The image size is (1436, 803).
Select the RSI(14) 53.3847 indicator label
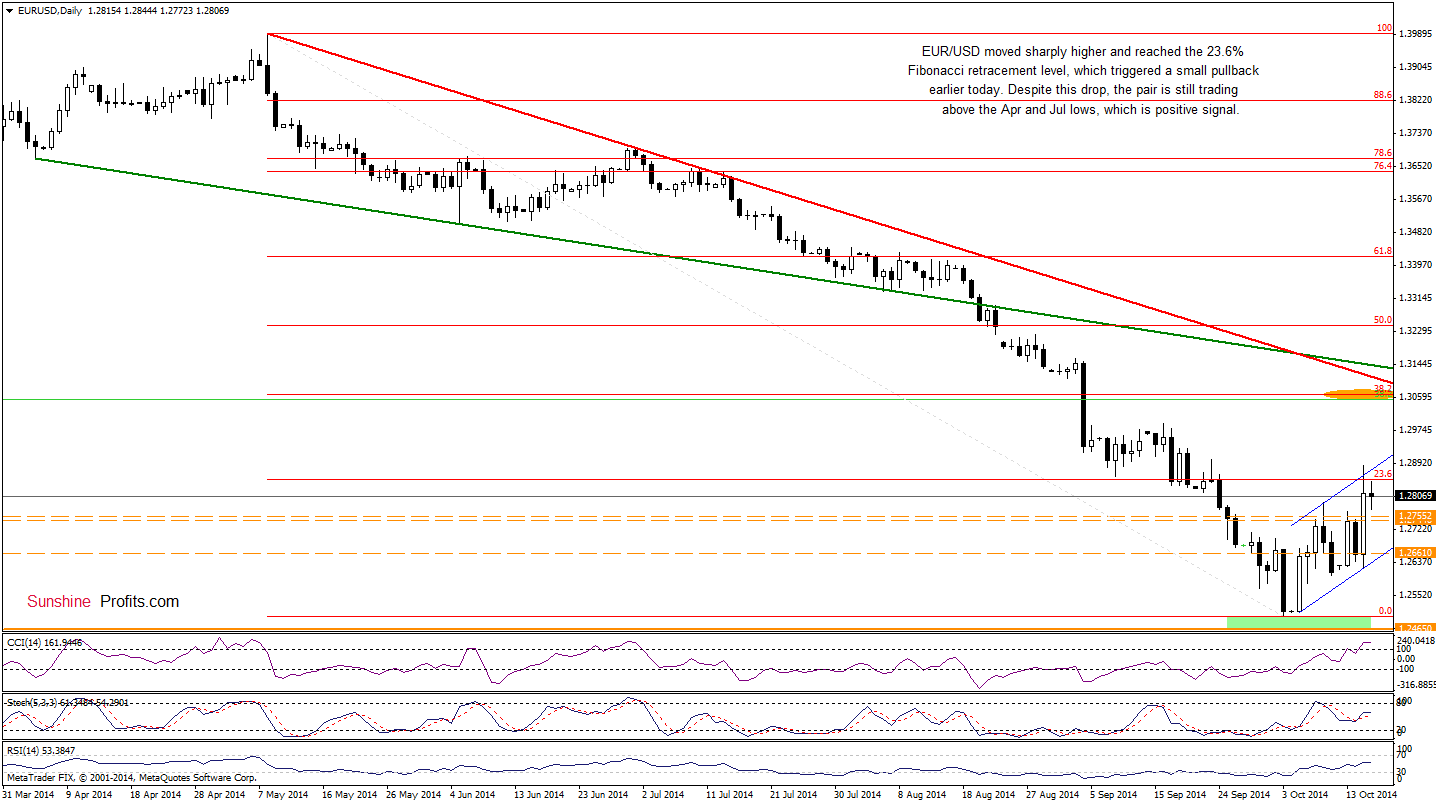point(39,750)
